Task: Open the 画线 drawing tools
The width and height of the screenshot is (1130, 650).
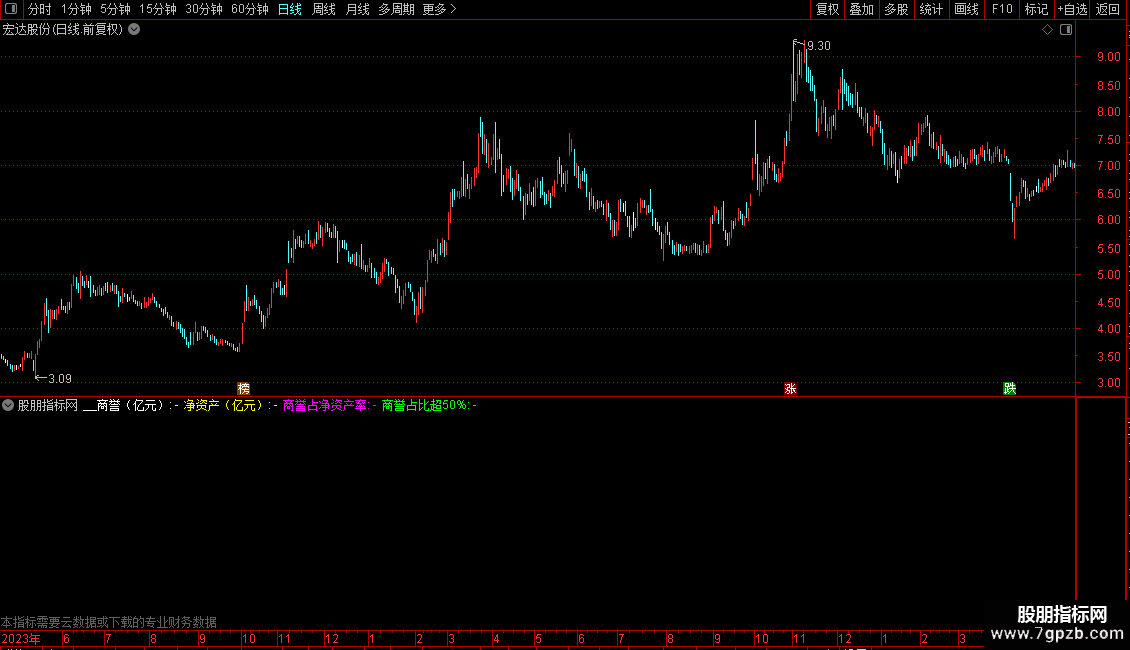Action: 966,9
